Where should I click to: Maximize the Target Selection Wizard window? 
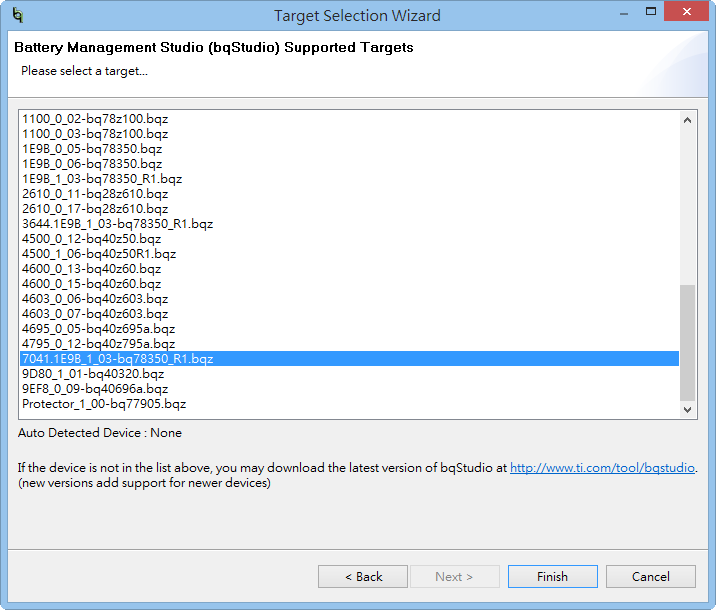pos(651,12)
